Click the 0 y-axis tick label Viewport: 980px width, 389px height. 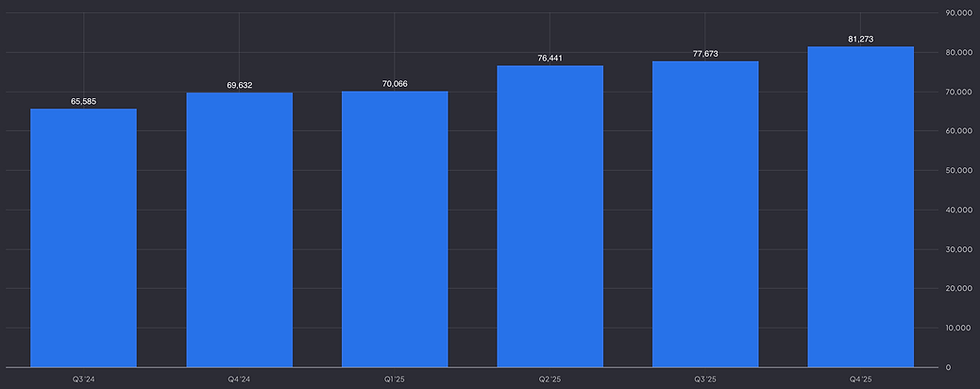tap(948, 367)
